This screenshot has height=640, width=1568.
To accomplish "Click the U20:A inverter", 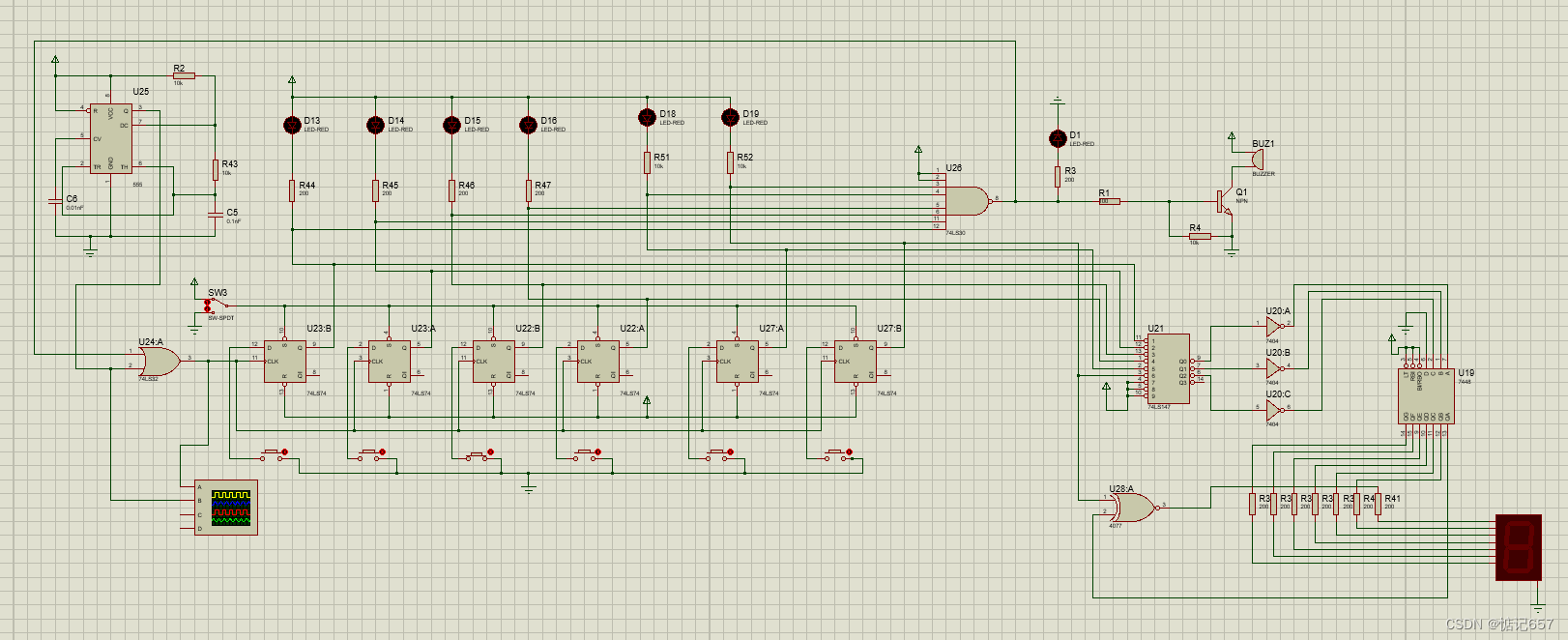I will click(x=1275, y=327).
